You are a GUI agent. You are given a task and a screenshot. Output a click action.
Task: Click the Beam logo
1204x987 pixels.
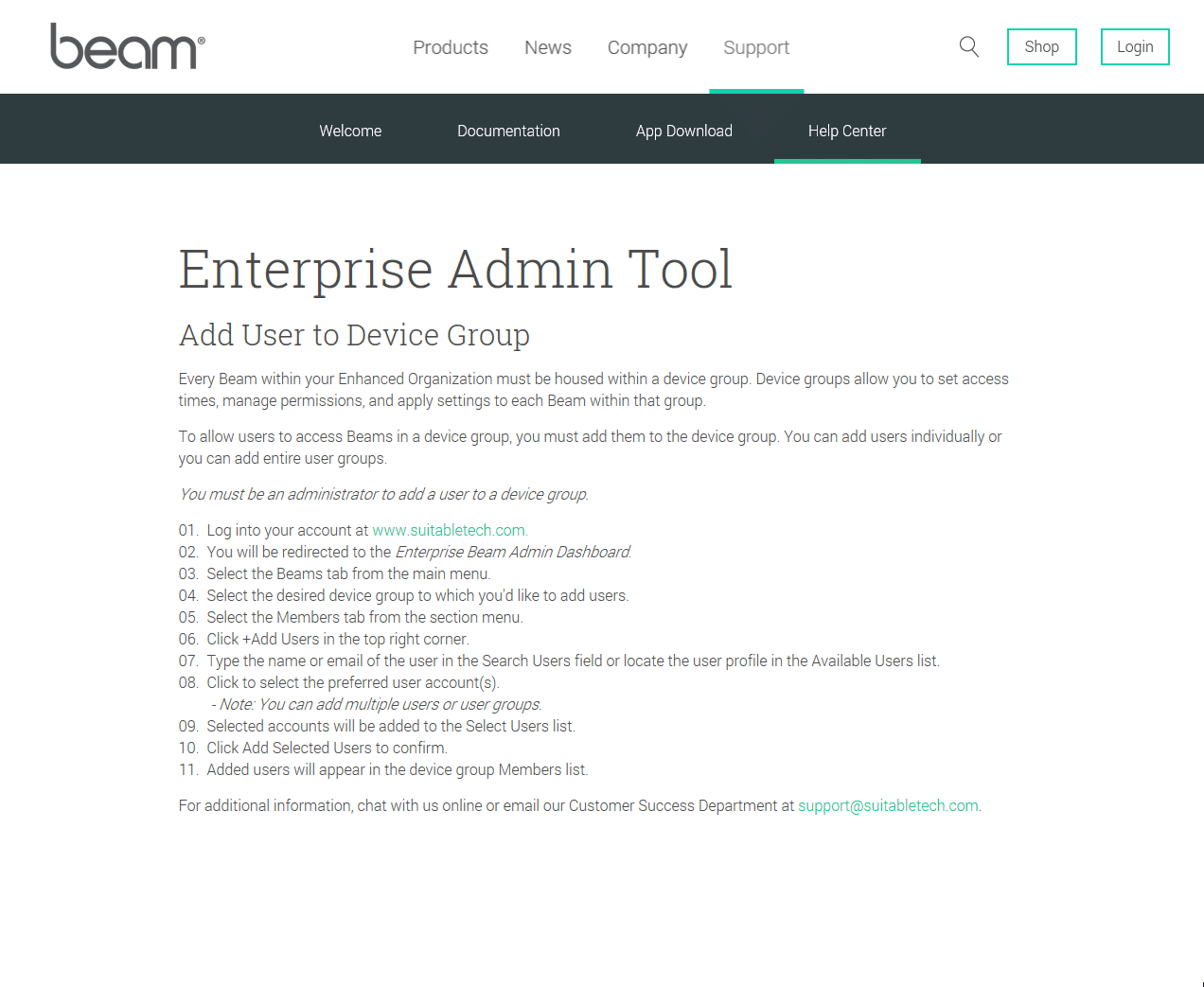[127, 46]
